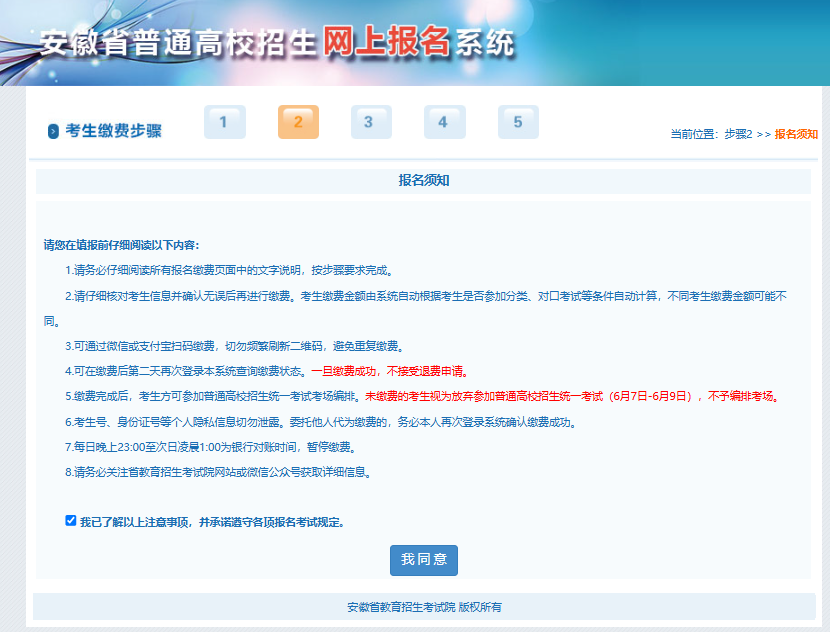This screenshot has height=632, width=830.
Task: Open step 4 in the step indicator bar
Action: pos(443,122)
